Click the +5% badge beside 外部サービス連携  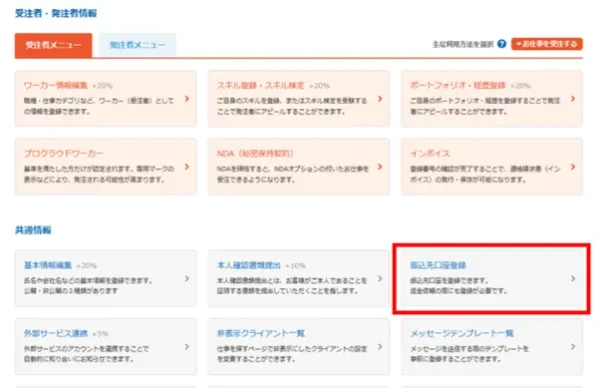tap(100, 334)
